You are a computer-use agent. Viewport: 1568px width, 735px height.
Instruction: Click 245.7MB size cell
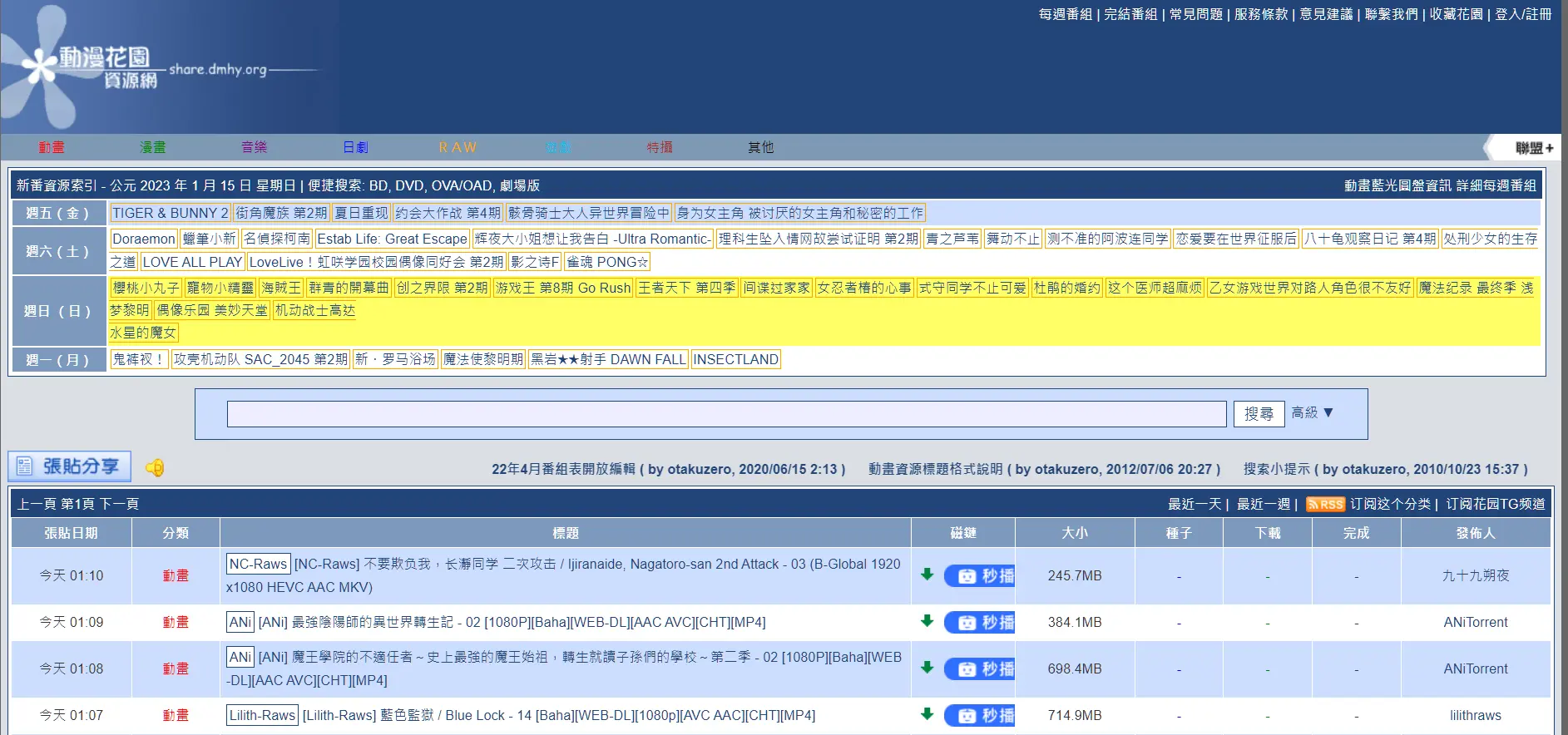[x=1075, y=575]
